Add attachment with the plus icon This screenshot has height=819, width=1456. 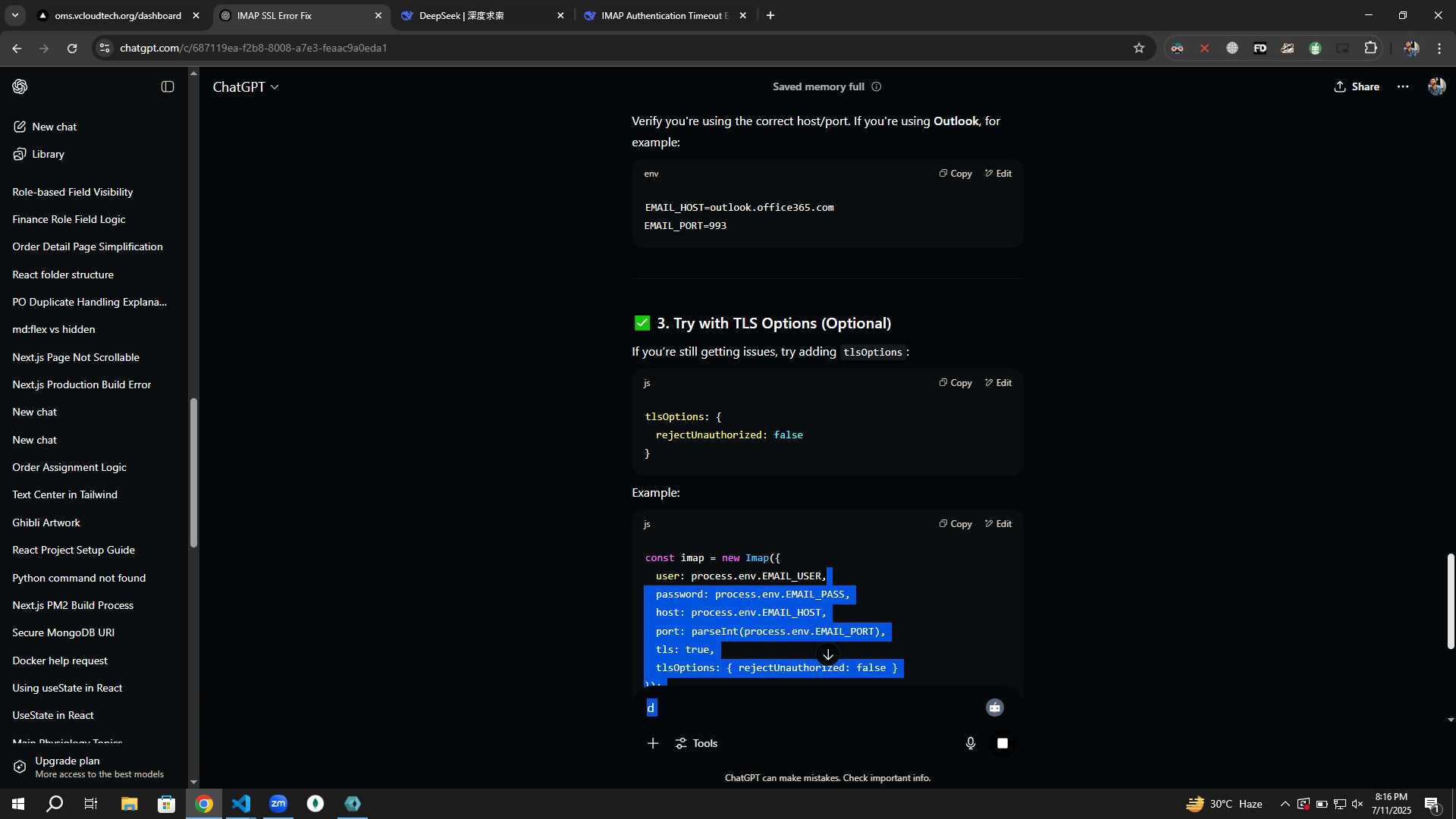pos(653,743)
